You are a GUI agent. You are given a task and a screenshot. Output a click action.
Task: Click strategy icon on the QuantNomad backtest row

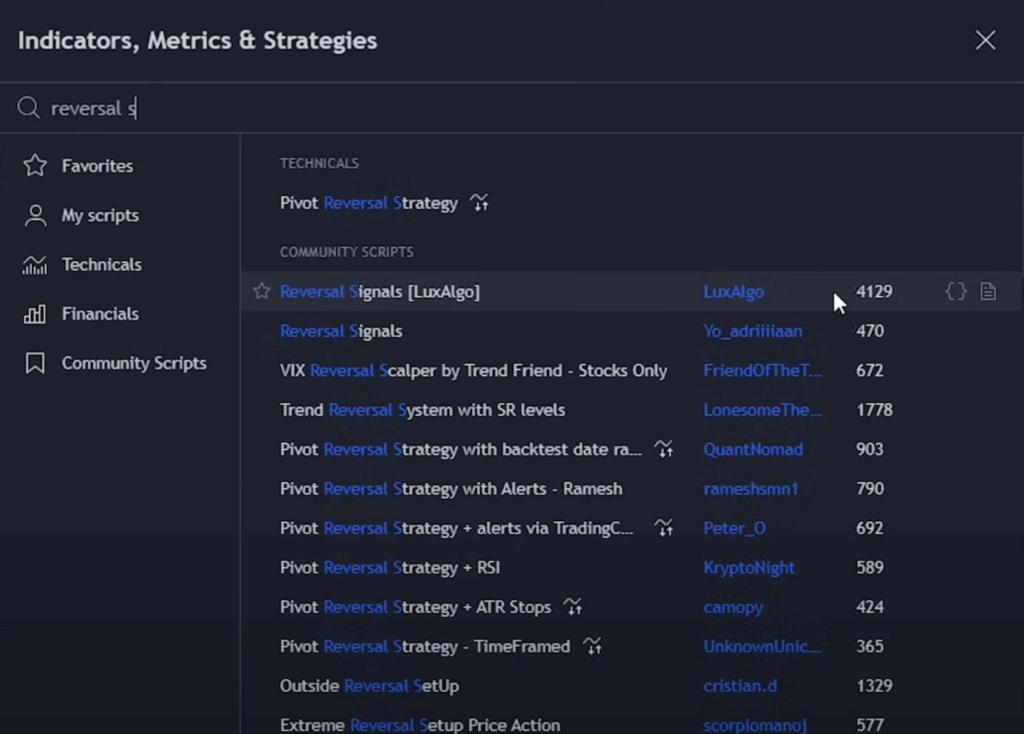tap(664, 449)
